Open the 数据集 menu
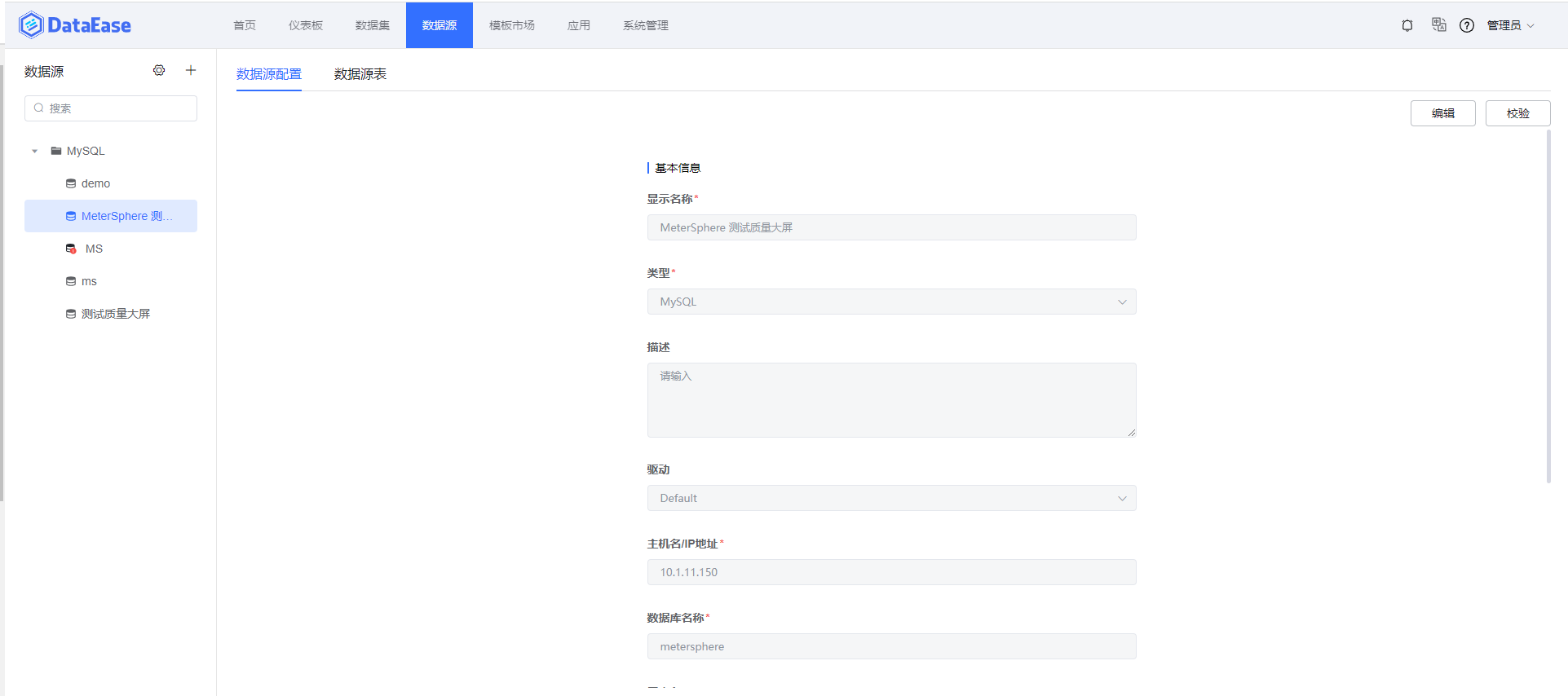Screen dimensions: 1568x696 [x=373, y=25]
